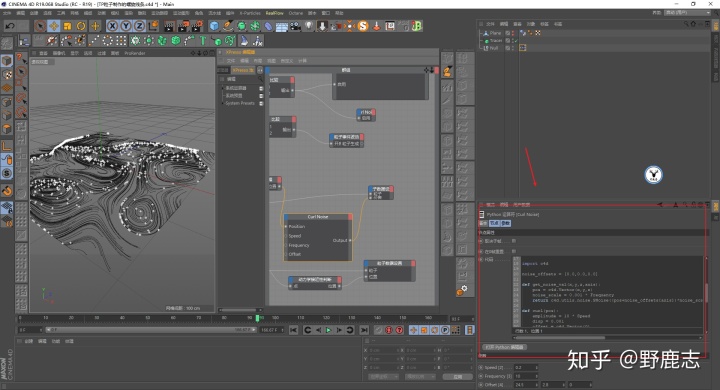Click the Curl Noise Frequency port
This screenshot has height=390, width=720.
(x=286, y=245)
